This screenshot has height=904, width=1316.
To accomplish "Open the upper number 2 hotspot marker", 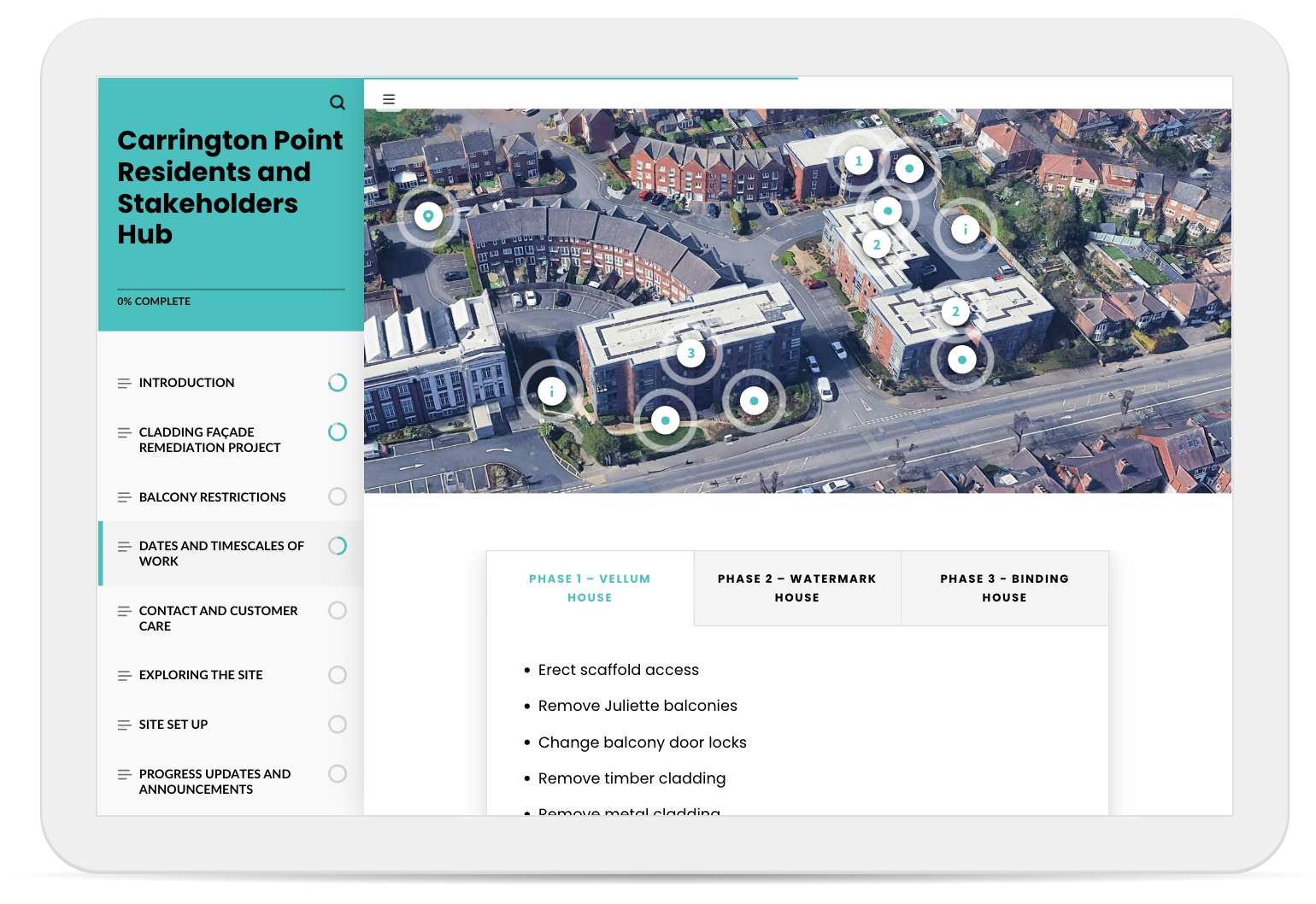I will pyautogui.click(x=877, y=244).
